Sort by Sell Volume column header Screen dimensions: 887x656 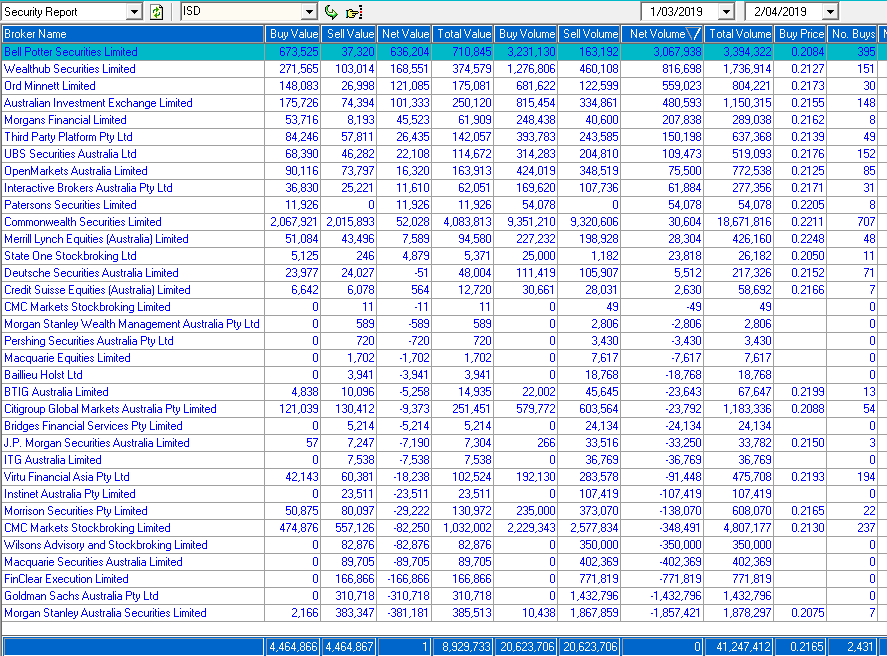[x=589, y=34]
